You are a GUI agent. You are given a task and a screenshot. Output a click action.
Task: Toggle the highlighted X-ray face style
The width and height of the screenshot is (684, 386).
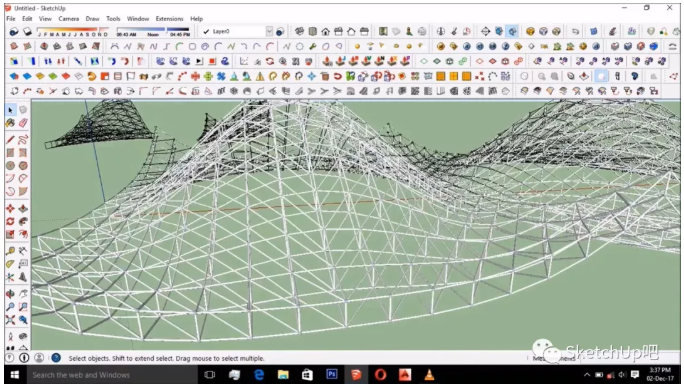pos(512,31)
